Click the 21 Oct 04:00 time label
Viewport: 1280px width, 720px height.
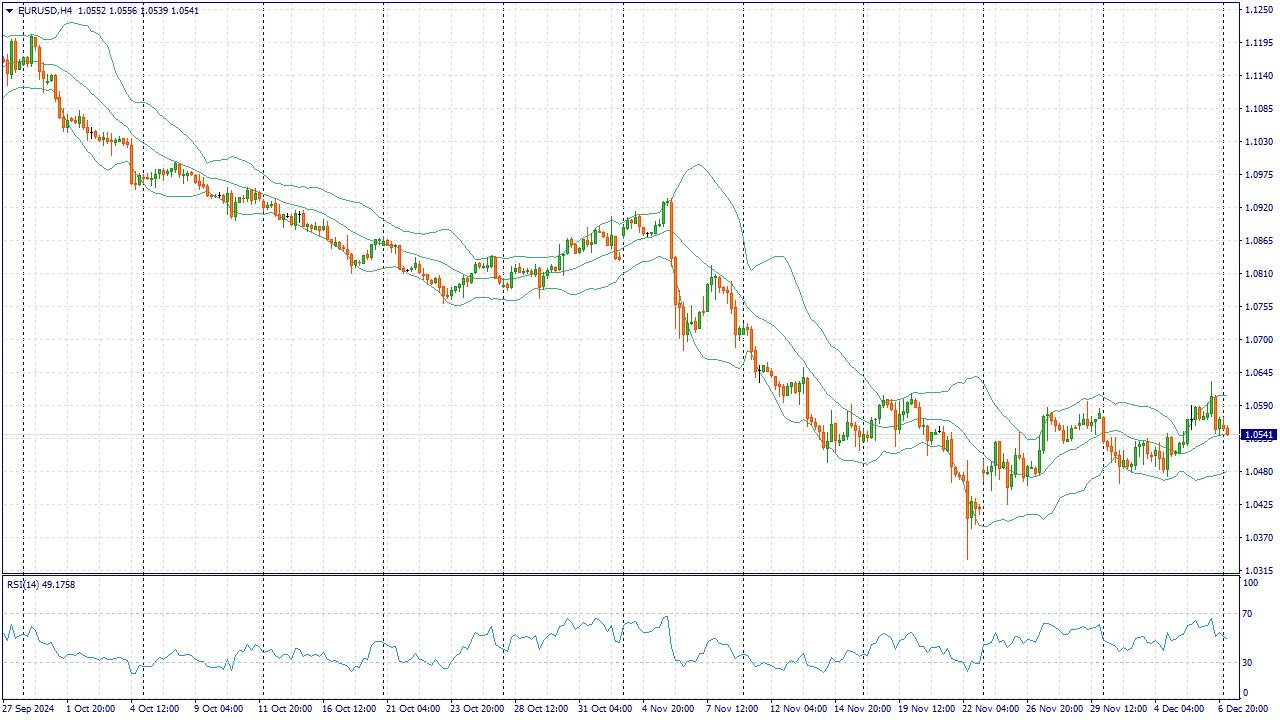coord(412,708)
